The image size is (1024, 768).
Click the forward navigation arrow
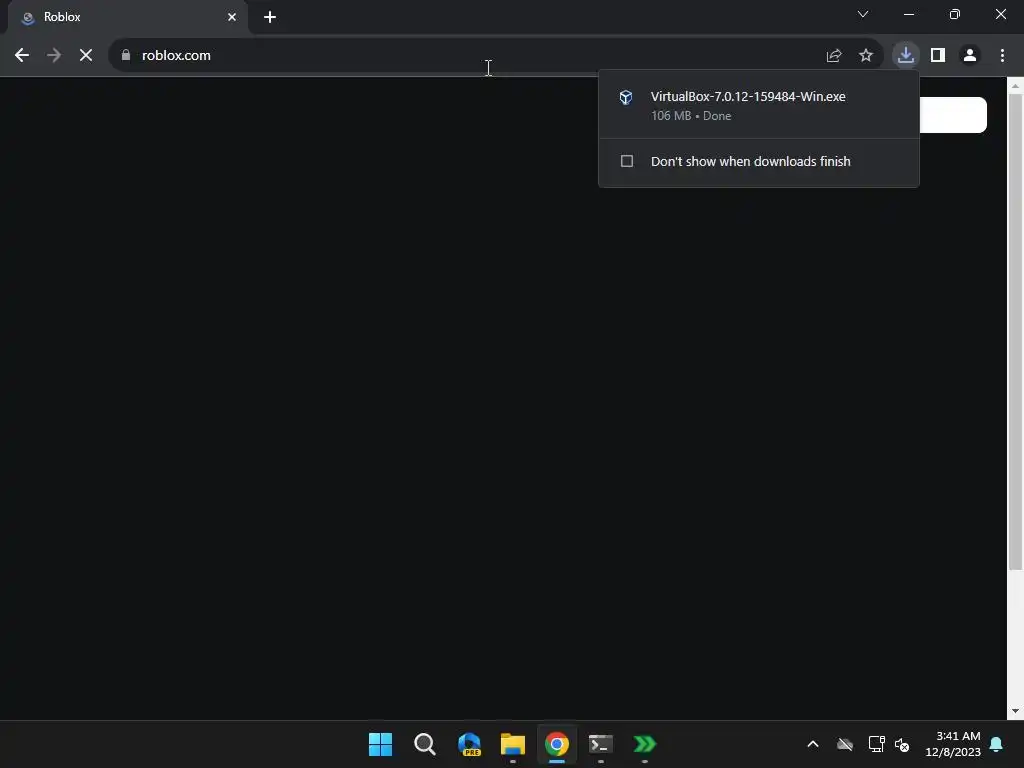tap(54, 56)
